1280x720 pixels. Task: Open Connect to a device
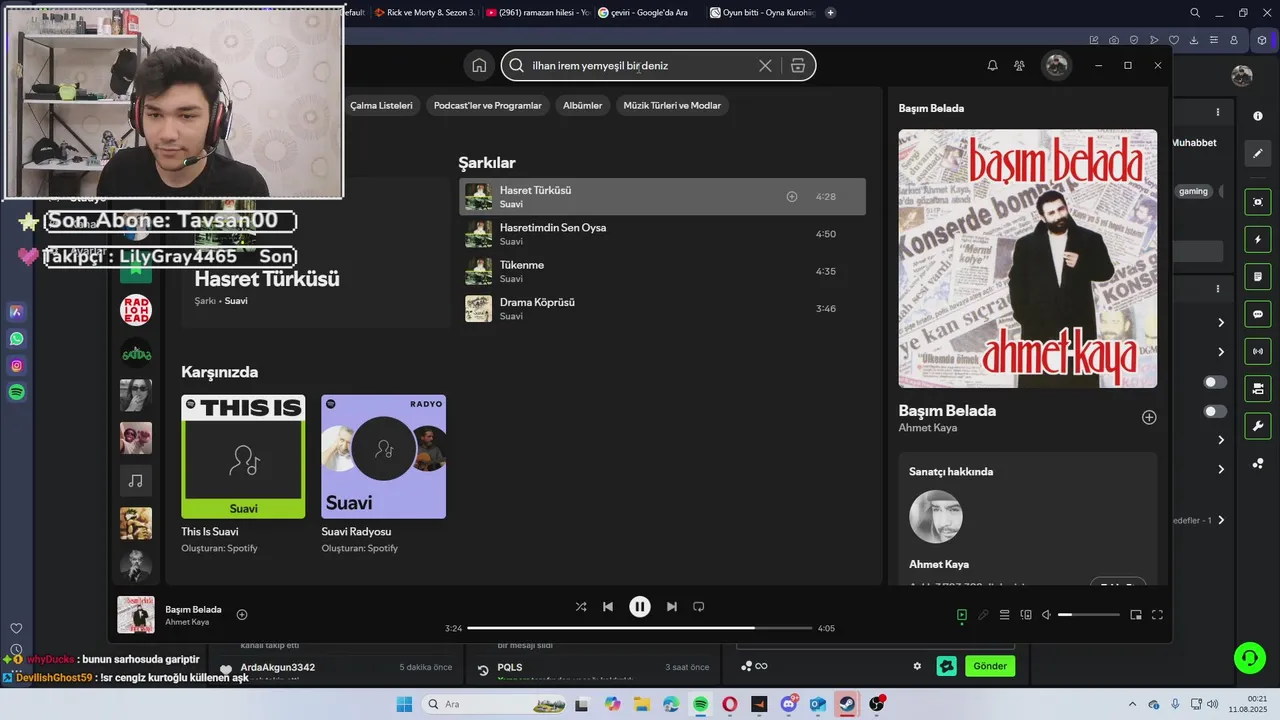pos(1025,615)
